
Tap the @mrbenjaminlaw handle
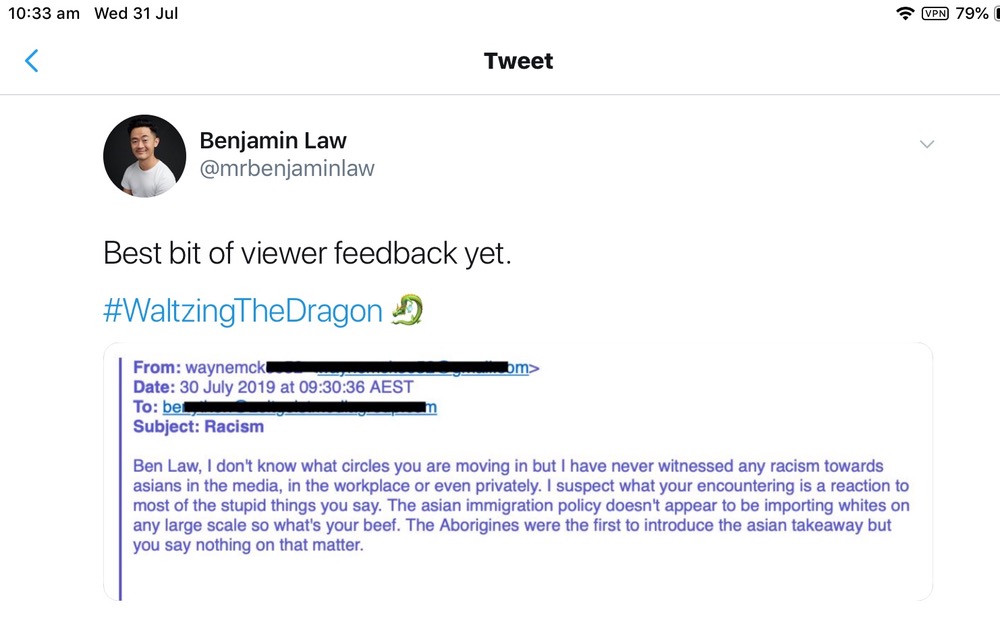pos(287,168)
